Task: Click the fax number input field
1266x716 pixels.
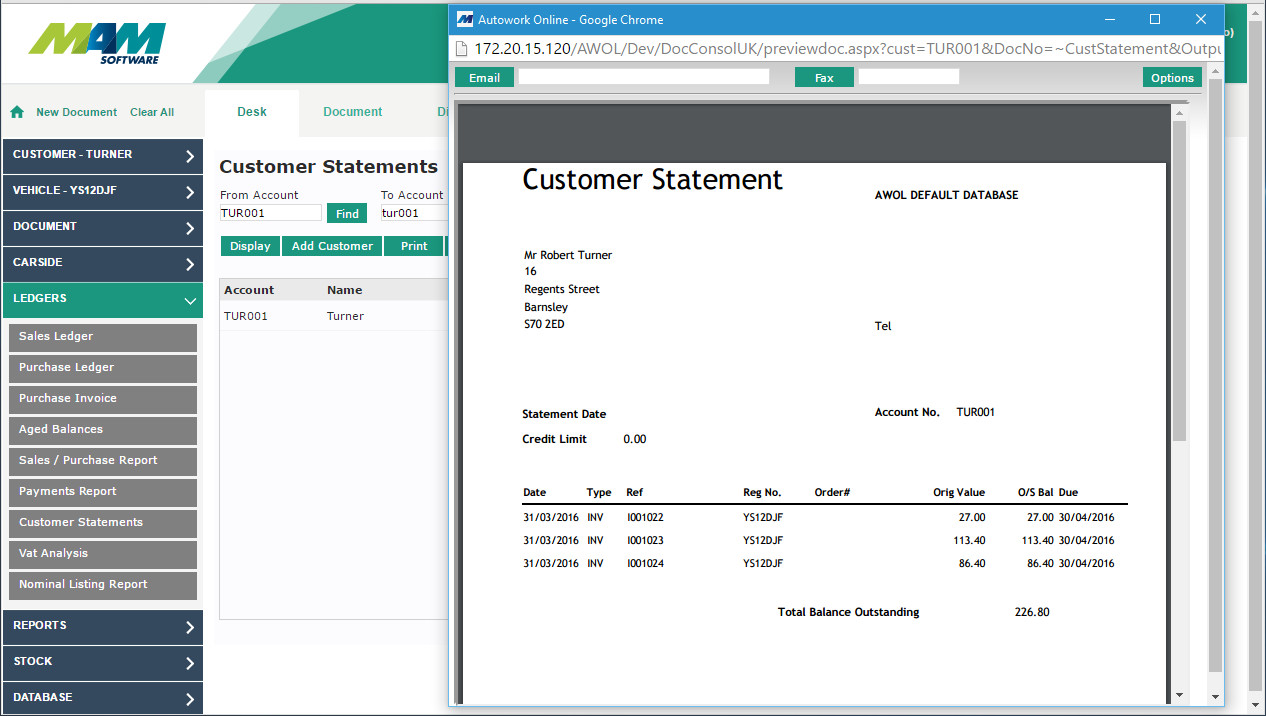Action: (908, 77)
